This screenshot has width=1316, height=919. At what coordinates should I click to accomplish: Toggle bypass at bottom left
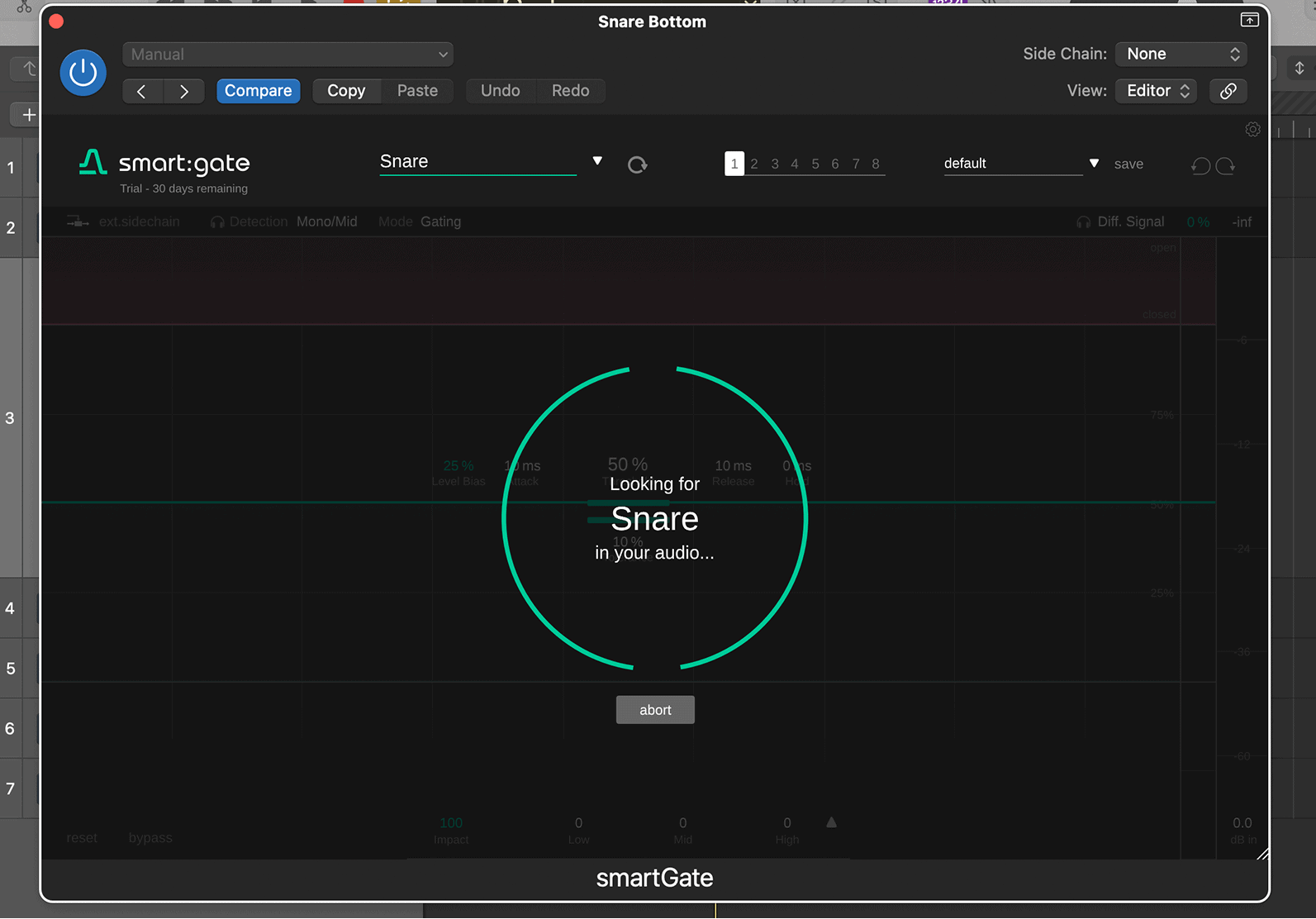[x=150, y=838]
